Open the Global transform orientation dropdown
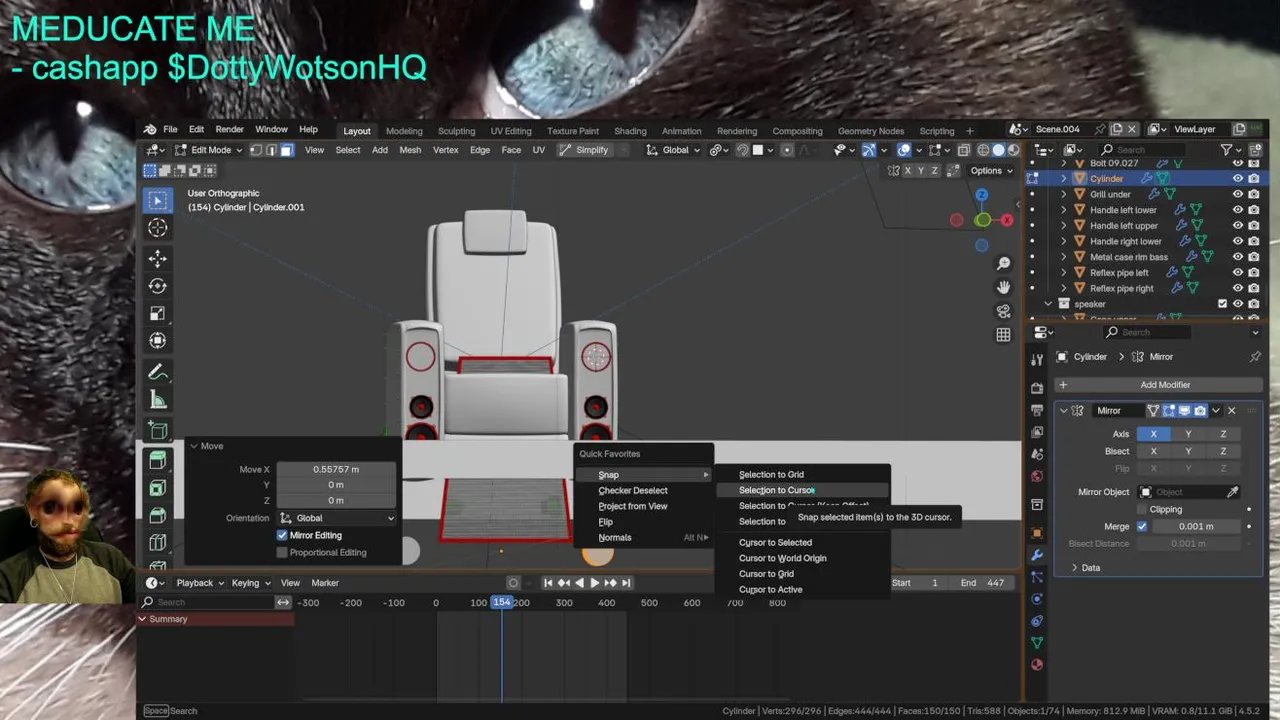Viewport: 1280px width, 720px height. coord(675,150)
